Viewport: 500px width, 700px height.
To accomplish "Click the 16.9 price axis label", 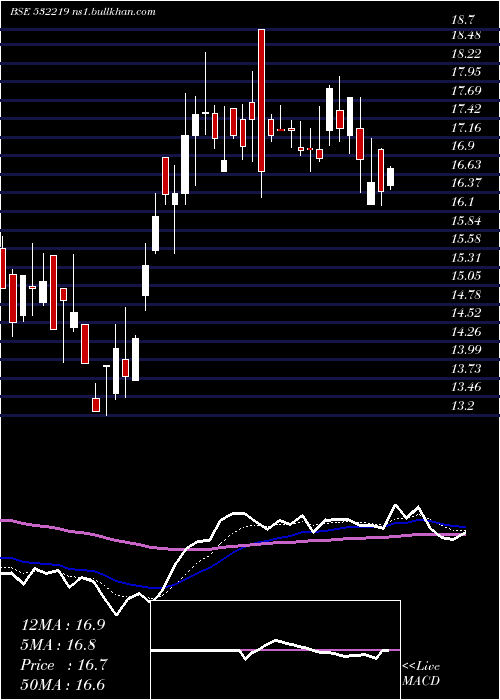I will (463, 146).
